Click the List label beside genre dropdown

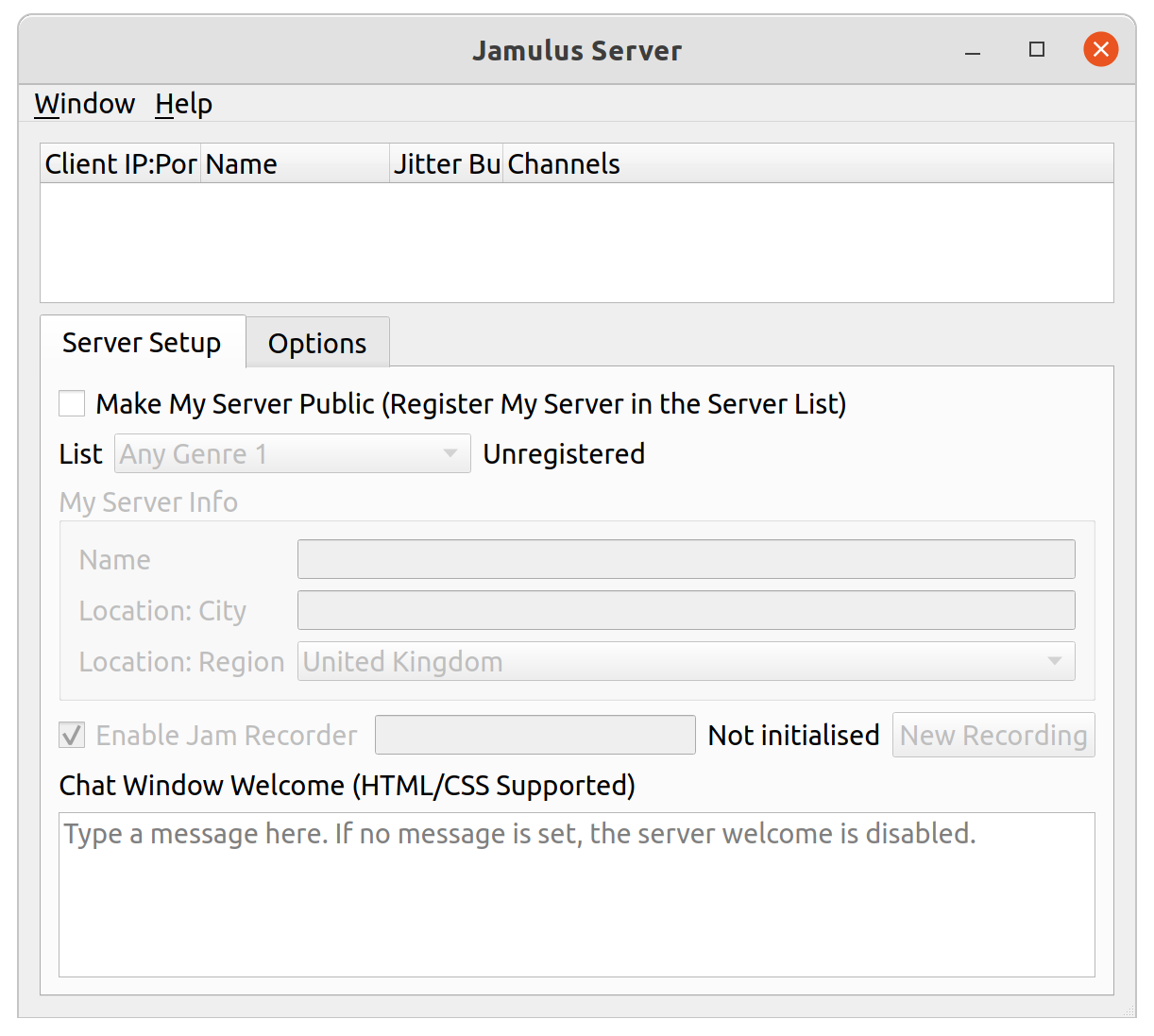pos(80,454)
